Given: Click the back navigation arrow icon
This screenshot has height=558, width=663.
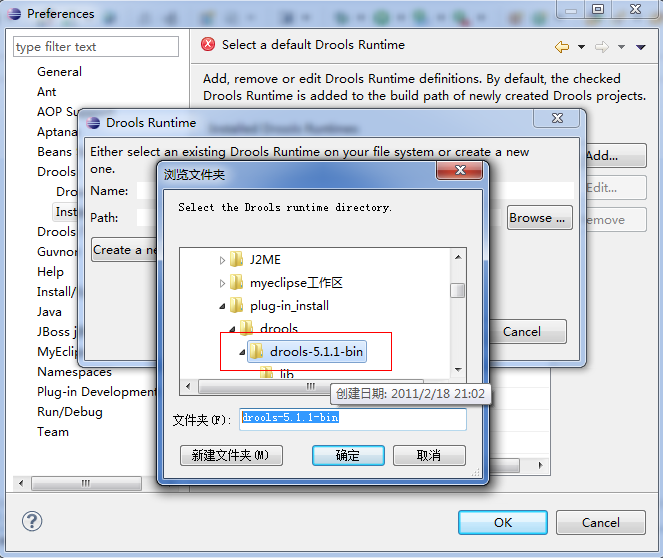Looking at the screenshot, I should [x=562, y=46].
